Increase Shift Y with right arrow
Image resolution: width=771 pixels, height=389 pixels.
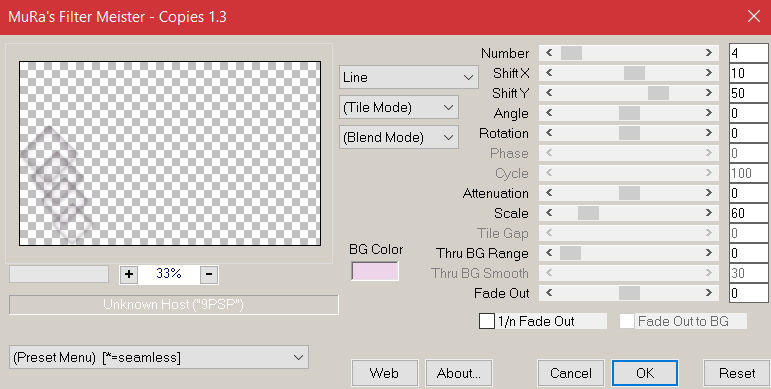point(709,93)
